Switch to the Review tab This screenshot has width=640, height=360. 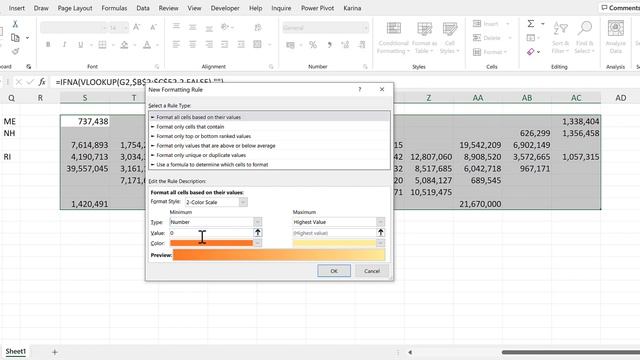pyautogui.click(x=168, y=8)
